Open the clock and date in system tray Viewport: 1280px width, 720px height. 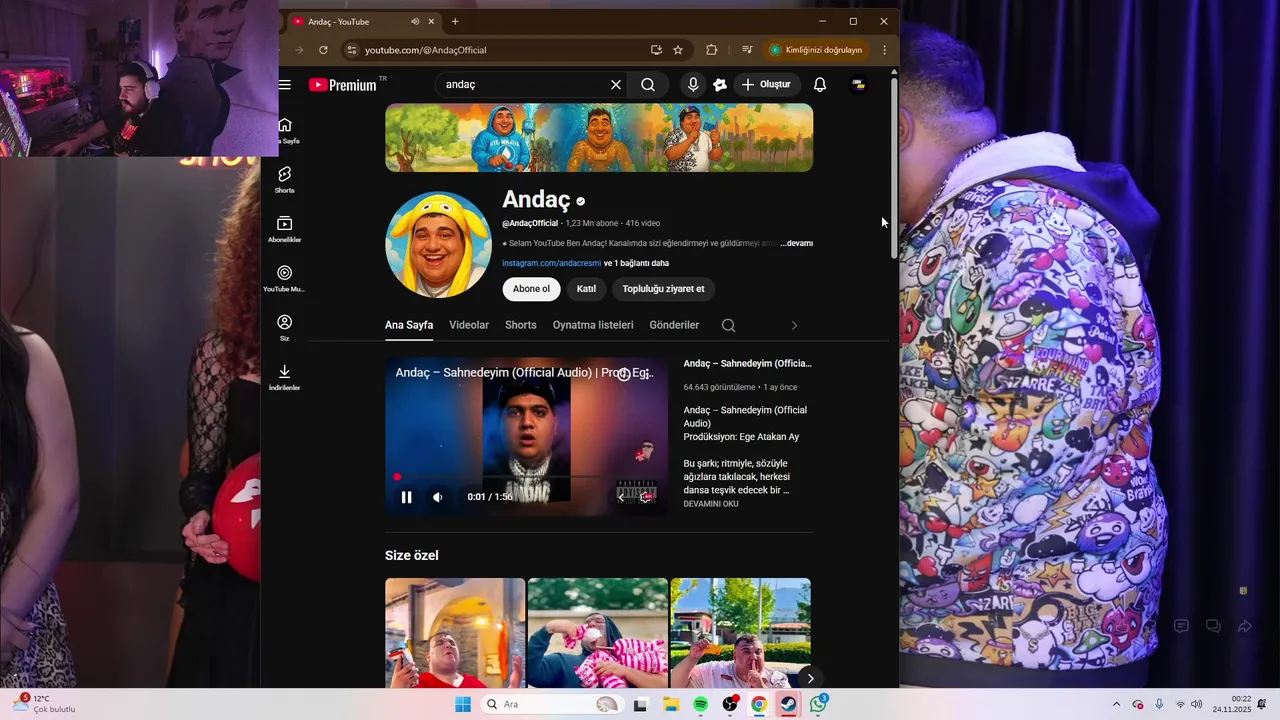click(1232, 704)
